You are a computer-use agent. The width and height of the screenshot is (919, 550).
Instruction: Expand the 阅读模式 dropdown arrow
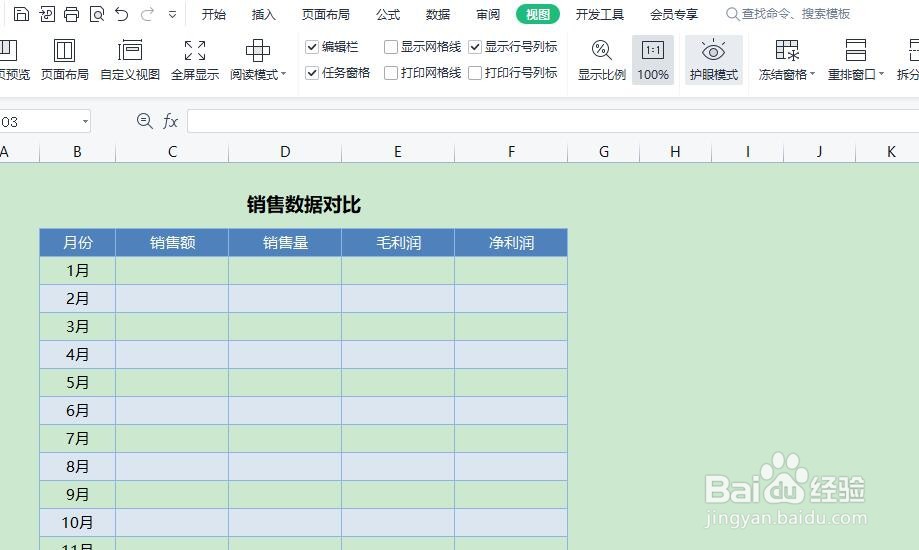click(x=284, y=74)
